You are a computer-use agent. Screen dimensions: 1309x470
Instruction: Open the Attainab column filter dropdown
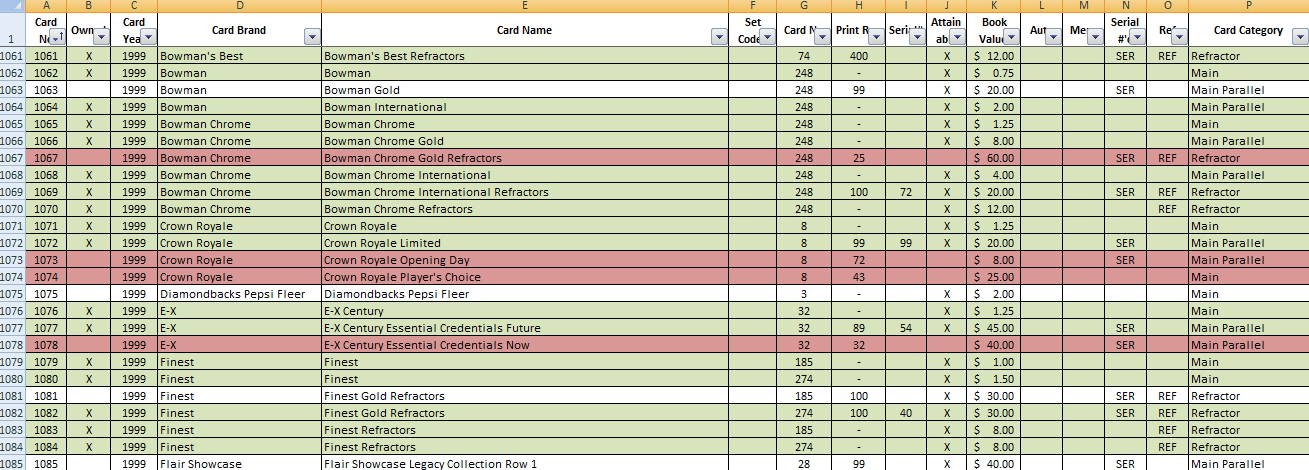(957, 37)
